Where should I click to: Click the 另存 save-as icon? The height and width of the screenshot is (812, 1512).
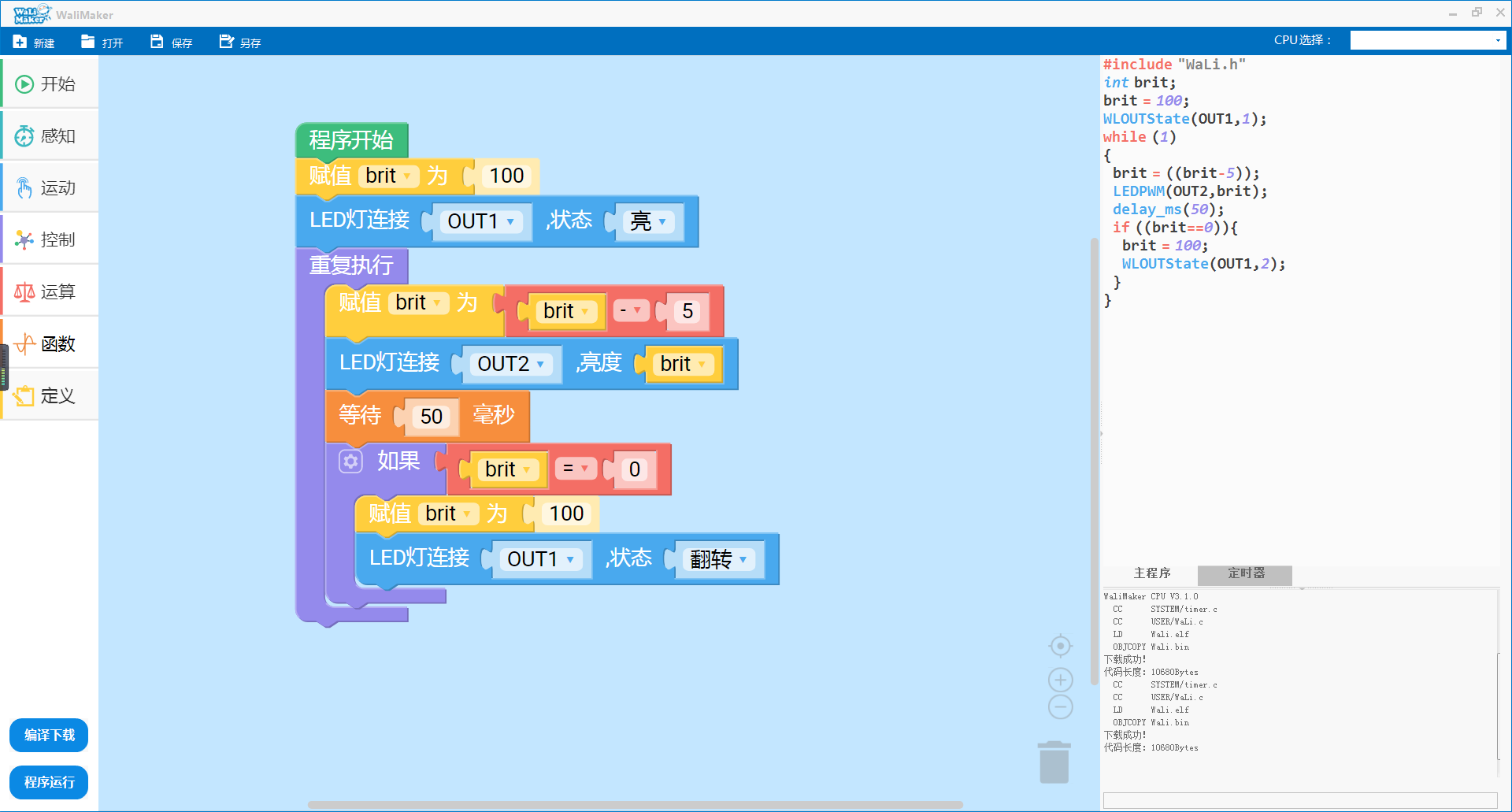pyautogui.click(x=226, y=42)
